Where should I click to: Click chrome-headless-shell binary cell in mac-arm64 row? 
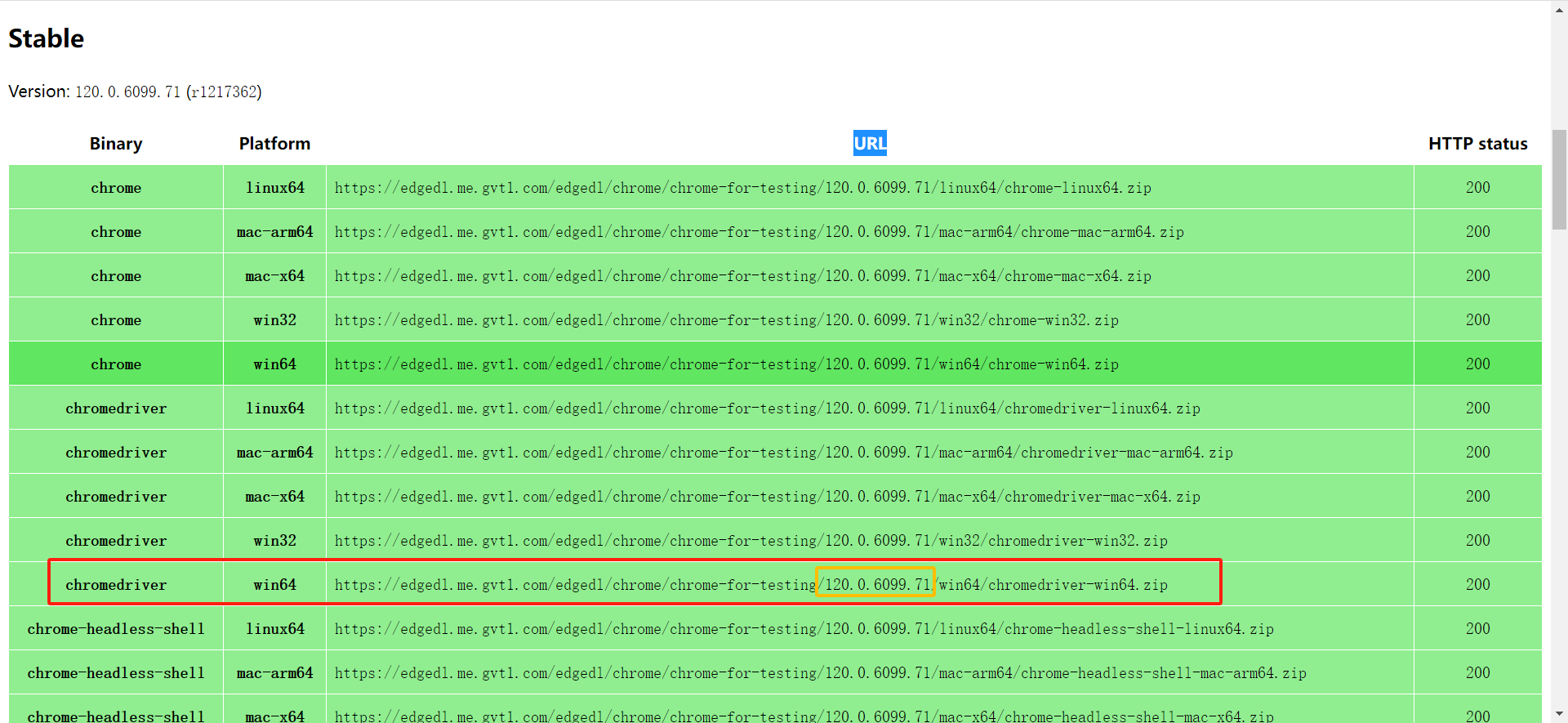click(x=116, y=673)
